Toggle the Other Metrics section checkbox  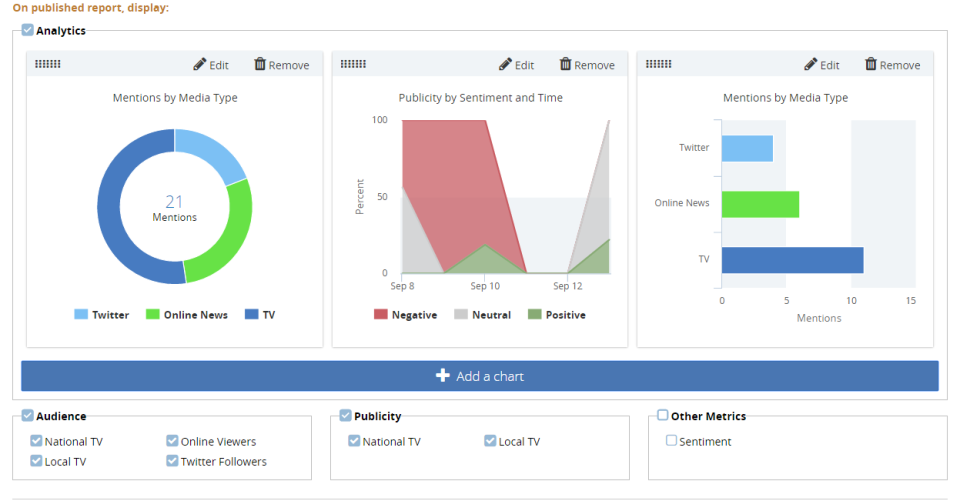click(x=663, y=416)
